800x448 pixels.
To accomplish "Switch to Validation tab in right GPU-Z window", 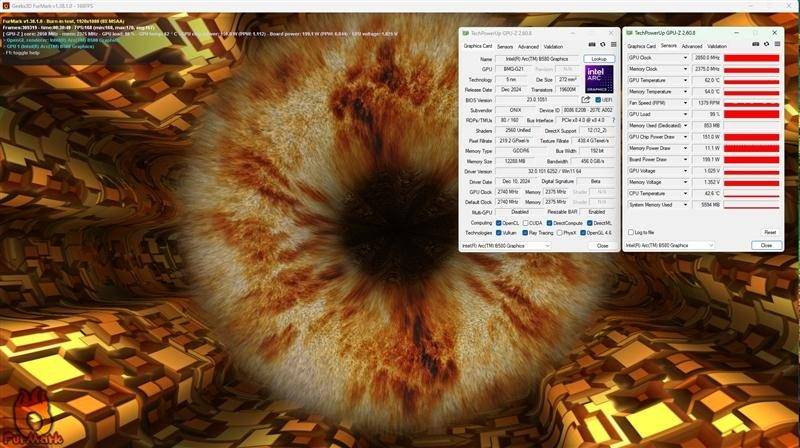I will coord(717,46).
